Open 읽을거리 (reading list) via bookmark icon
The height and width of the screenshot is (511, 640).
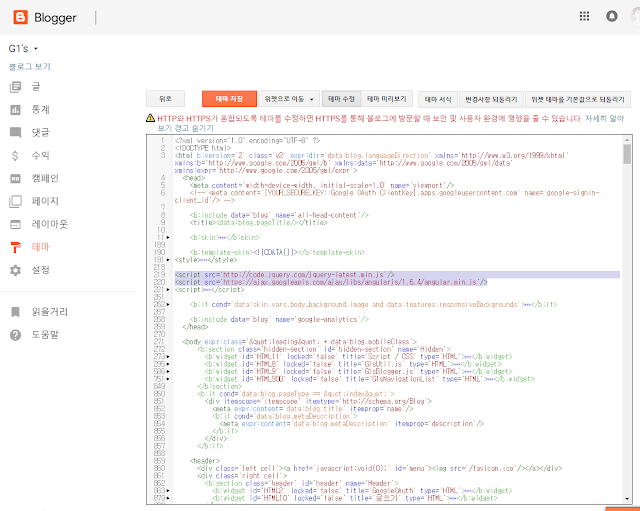click(x=16, y=312)
